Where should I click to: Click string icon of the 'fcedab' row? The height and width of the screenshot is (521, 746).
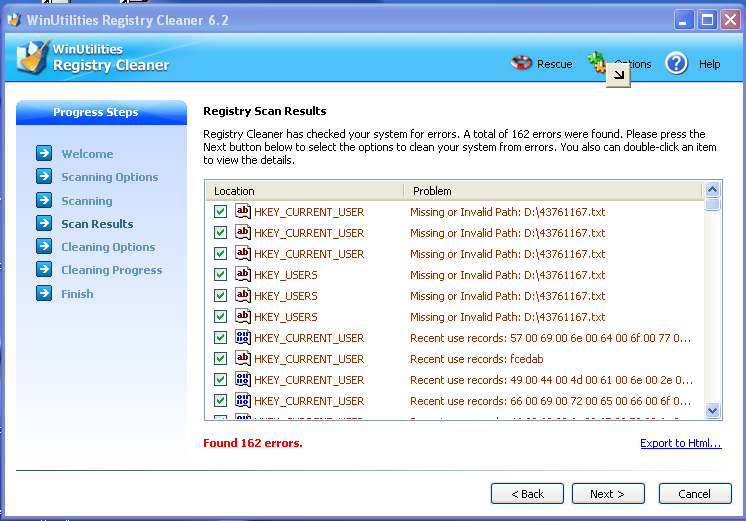point(243,358)
